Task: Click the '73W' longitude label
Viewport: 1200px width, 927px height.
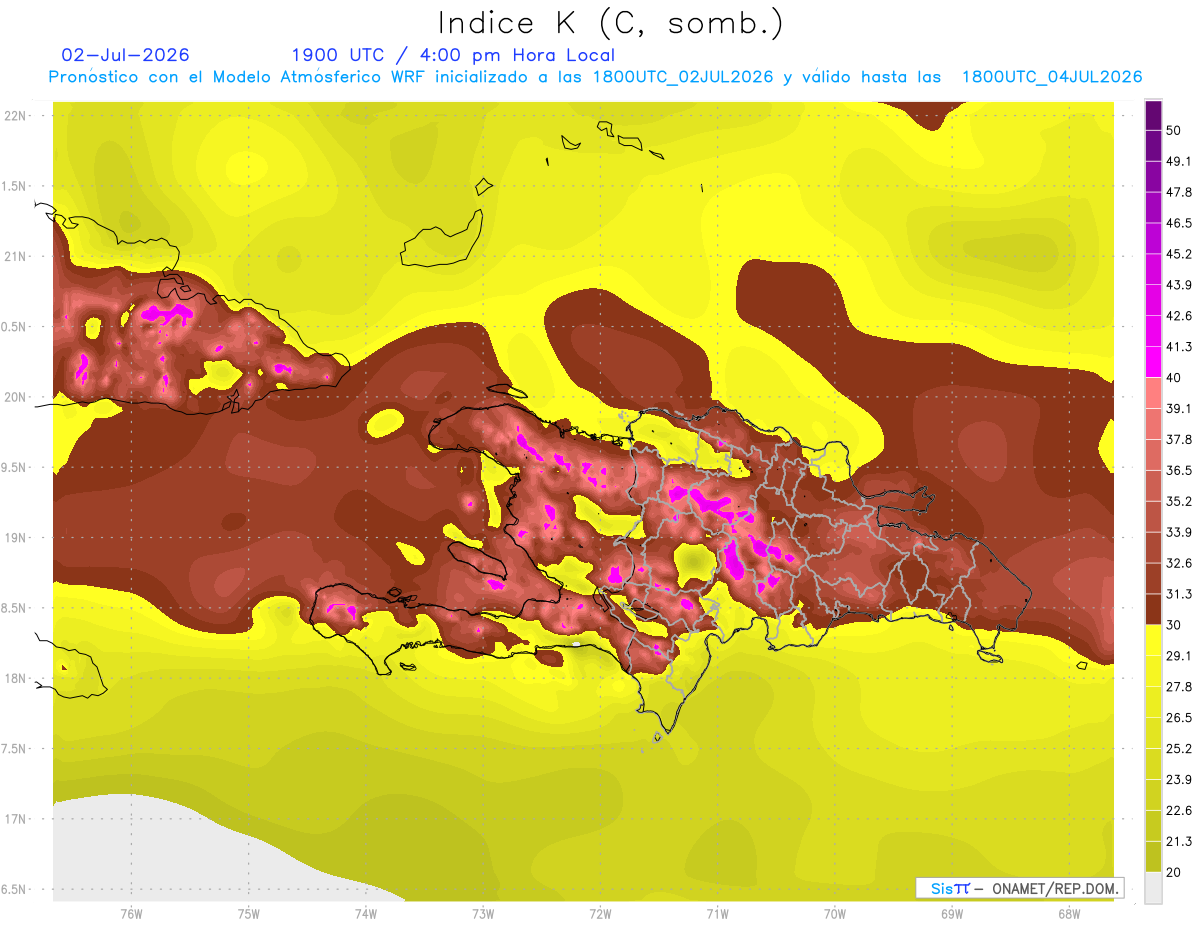Action: click(x=483, y=914)
